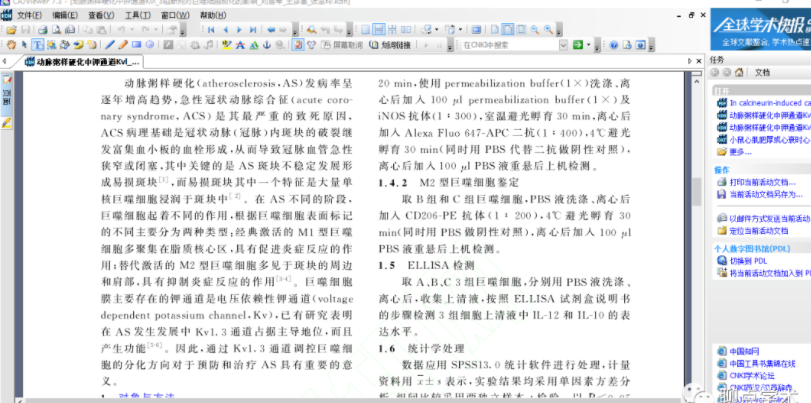This screenshot has width=811, height=403.
Task: Select the orange pencil annotation tool
Action: coord(123,45)
